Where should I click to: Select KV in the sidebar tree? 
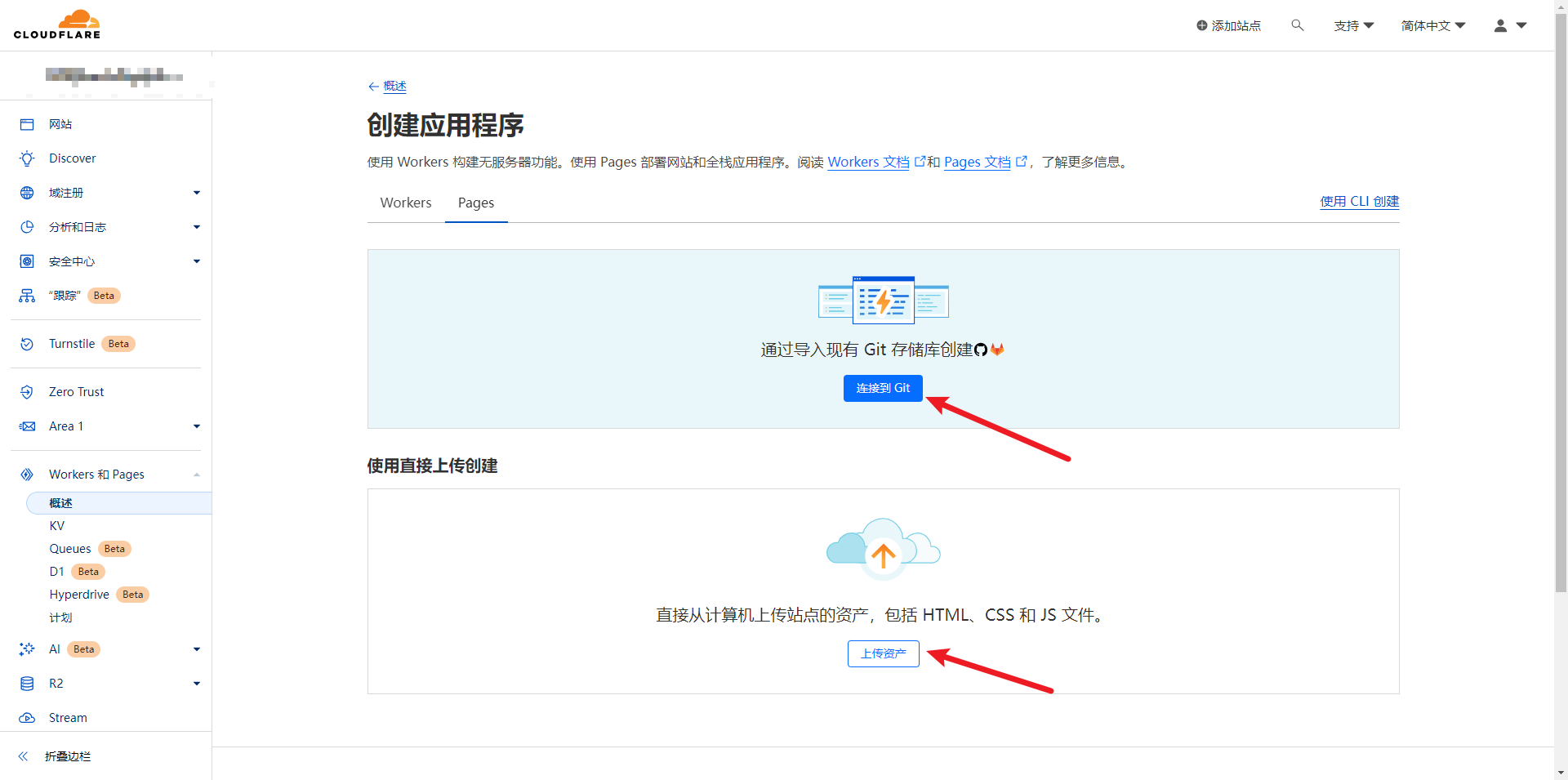[x=57, y=526]
